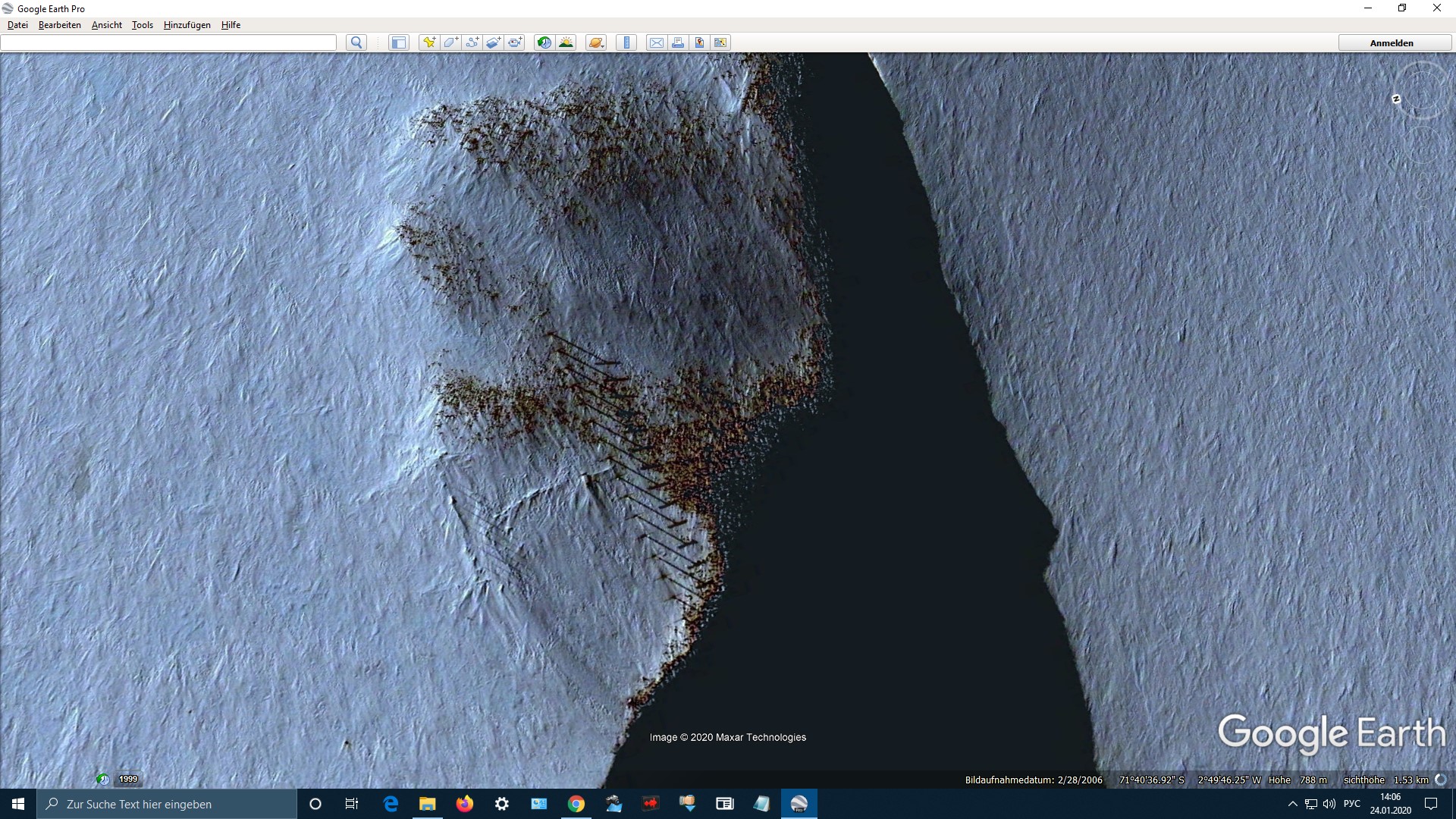Add a path
This screenshot has height=819, width=1456.
tap(472, 42)
